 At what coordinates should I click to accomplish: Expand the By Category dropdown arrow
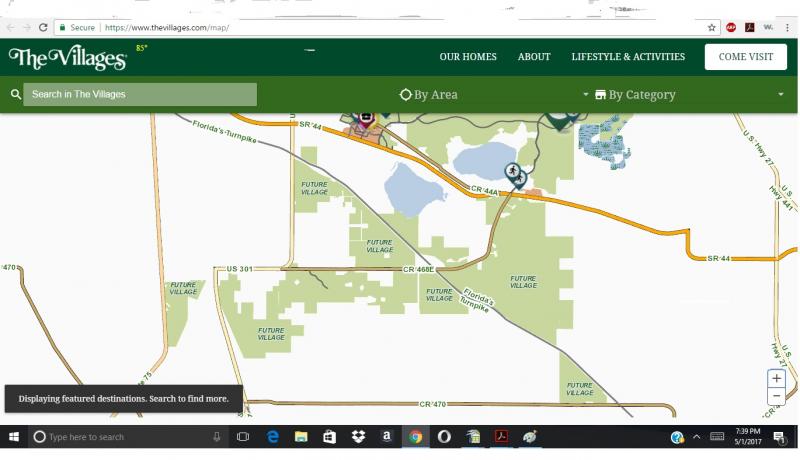pos(781,94)
